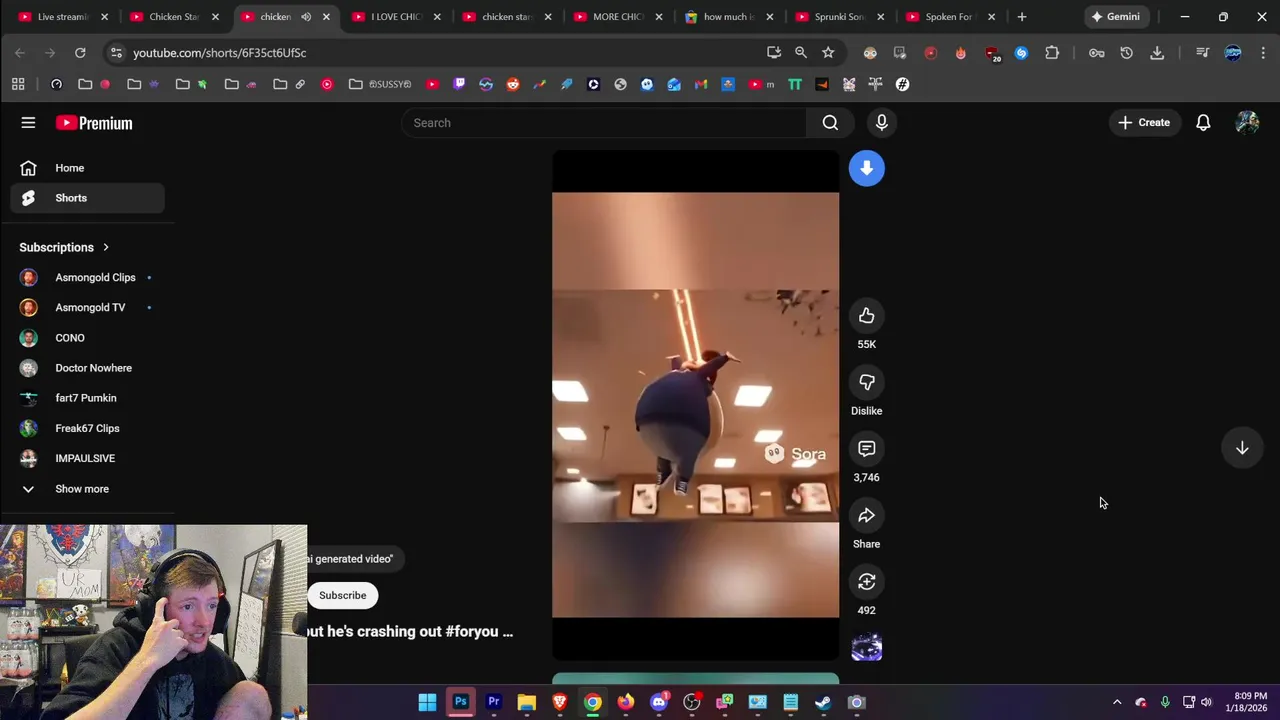Viewport: 1280px width, 720px height.
Task: Open the comments showing 3,746
Action: [x=866, y=449]
